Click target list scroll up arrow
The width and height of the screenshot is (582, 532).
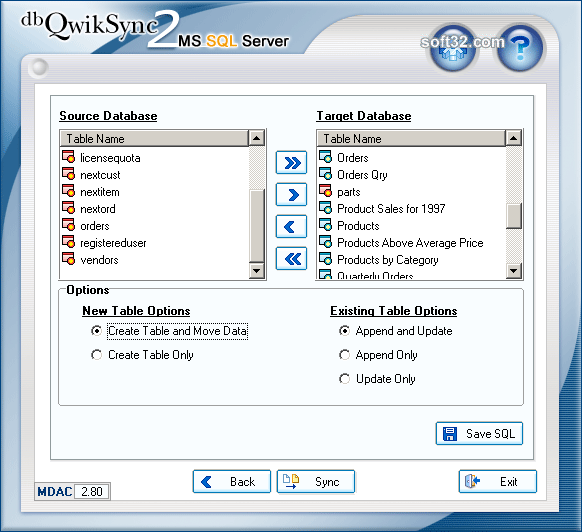pos(514,138)
